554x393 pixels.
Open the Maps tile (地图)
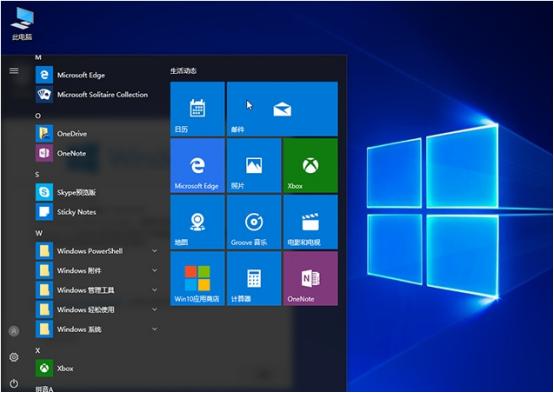point(197,222)
